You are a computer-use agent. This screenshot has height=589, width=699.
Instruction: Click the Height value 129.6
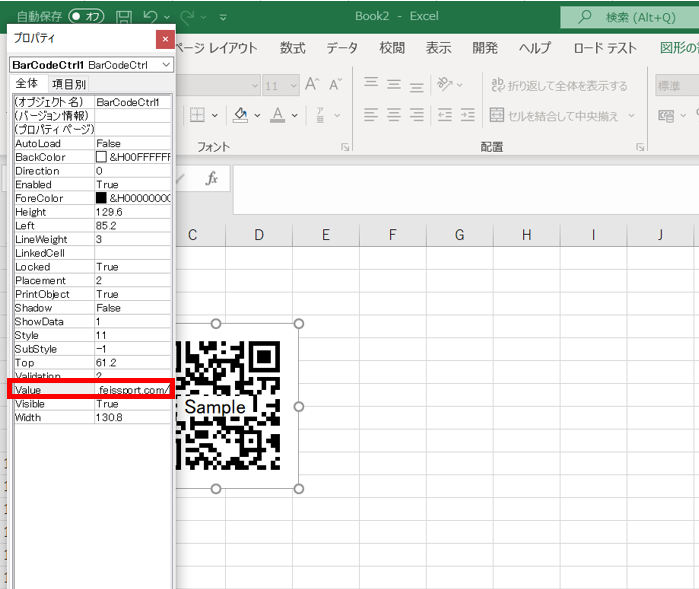click(x=133, y=212)
